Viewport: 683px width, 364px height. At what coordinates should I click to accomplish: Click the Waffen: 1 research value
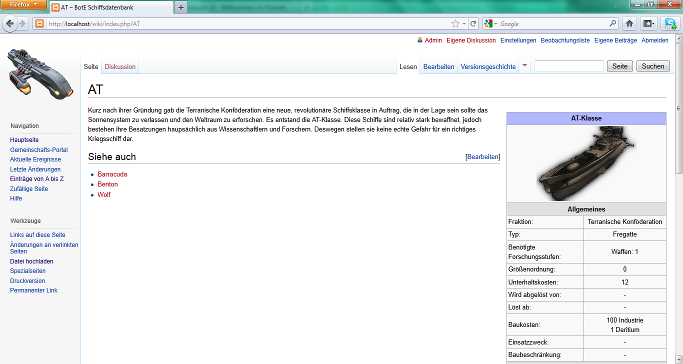pyautogui.click(x=625, y=252)
